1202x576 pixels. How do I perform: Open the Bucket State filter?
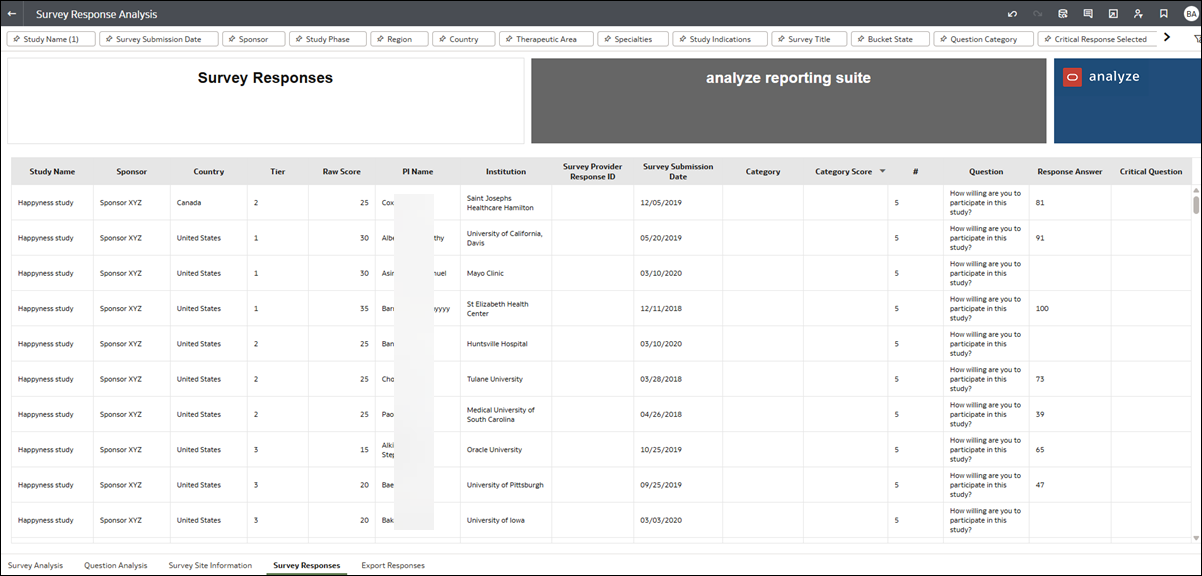click(890, 39)
